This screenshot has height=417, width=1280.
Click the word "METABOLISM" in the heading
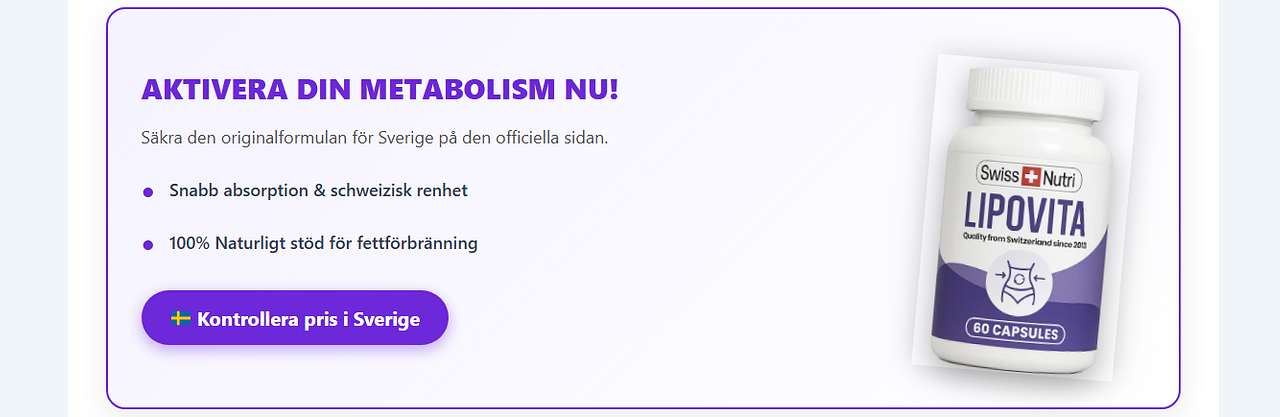point(454,89)
